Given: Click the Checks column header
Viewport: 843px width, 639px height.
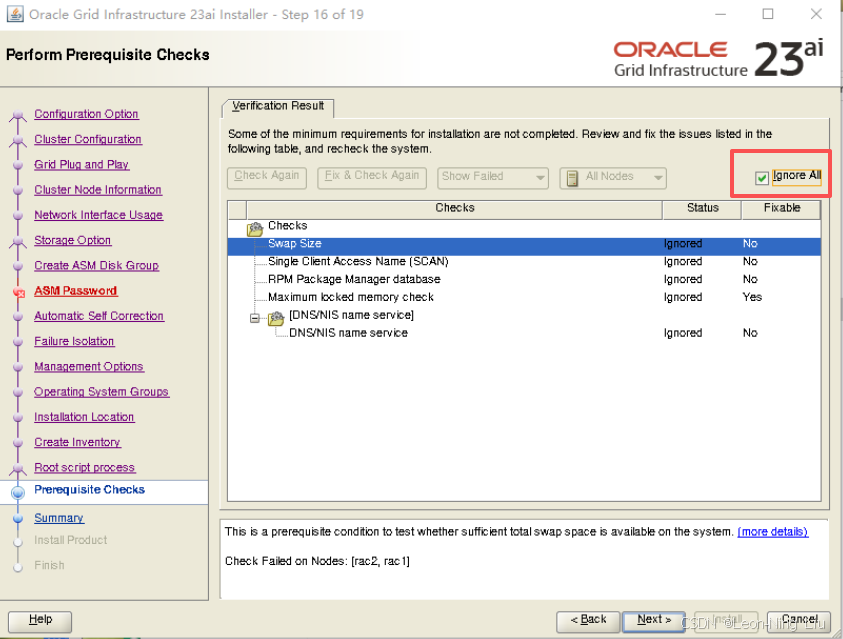Looking at the screenshot, I should point(454,208).
